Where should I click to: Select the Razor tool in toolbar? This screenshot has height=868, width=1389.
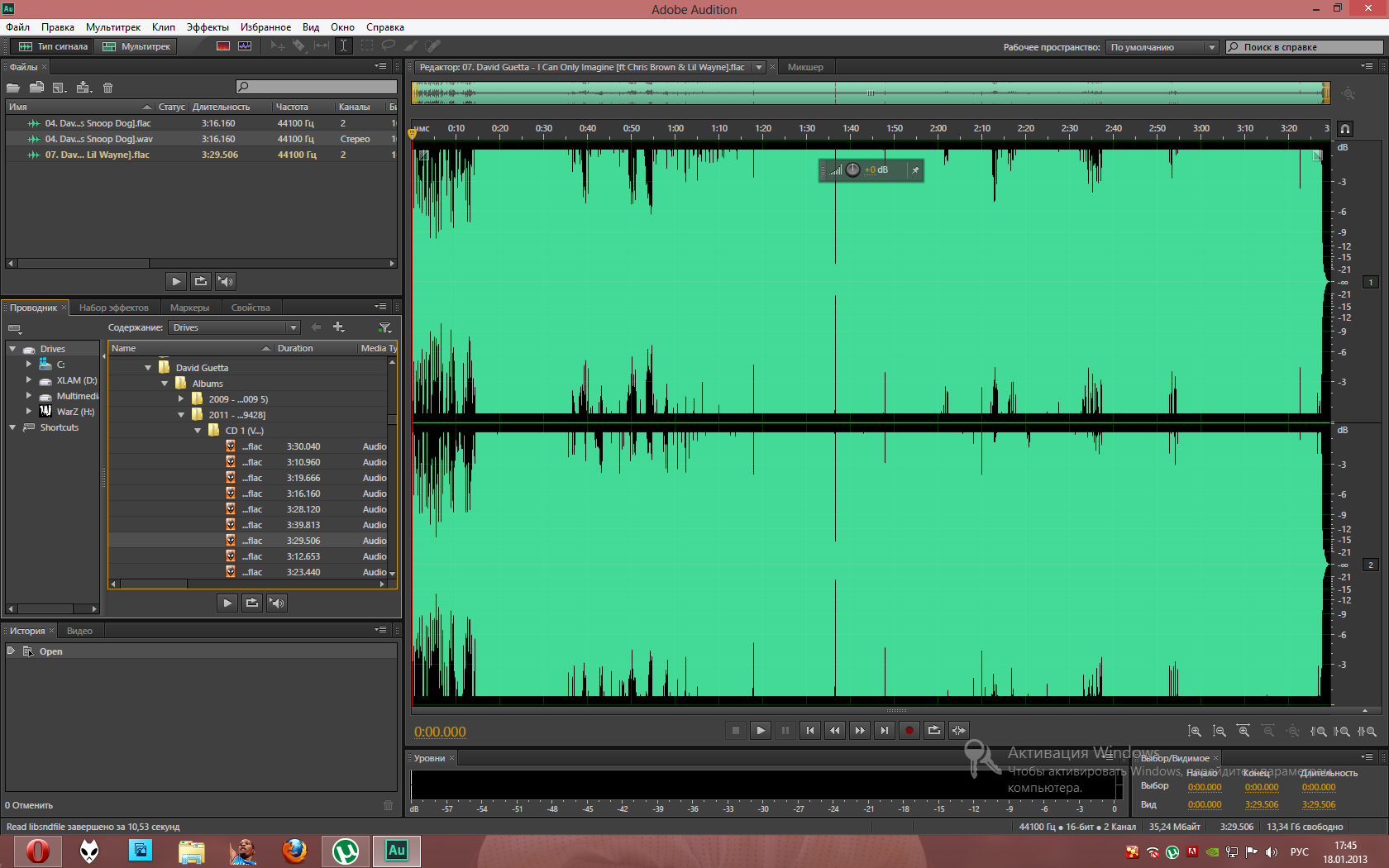click(299, 46)
